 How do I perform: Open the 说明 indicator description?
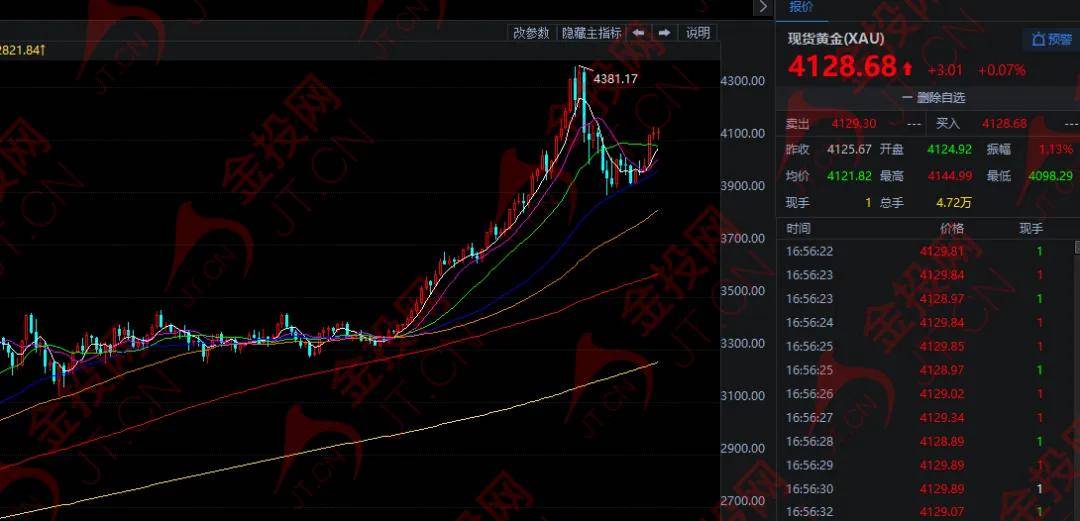pos(698,32)
